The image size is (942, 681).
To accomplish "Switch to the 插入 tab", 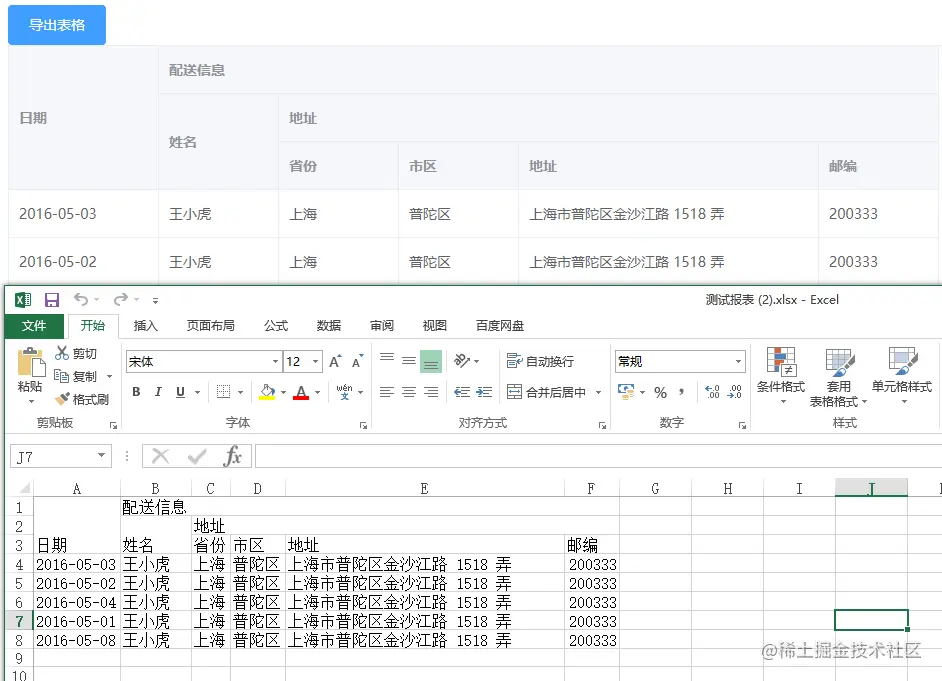I will pos(145,325).
